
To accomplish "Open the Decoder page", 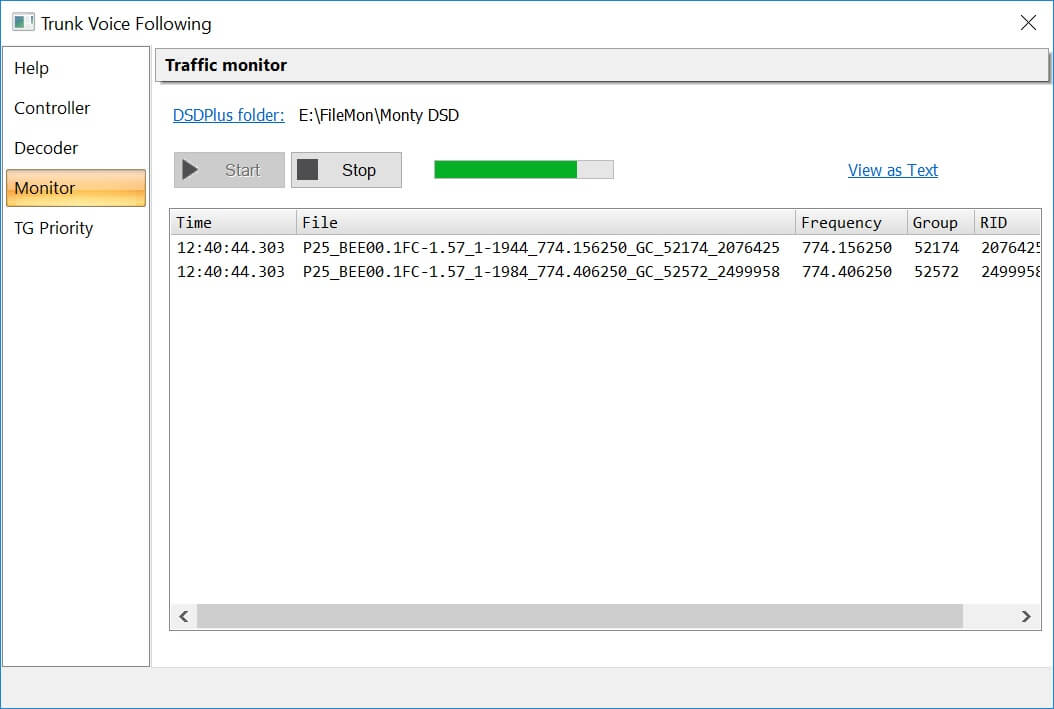I will click(x=46, y=148).
